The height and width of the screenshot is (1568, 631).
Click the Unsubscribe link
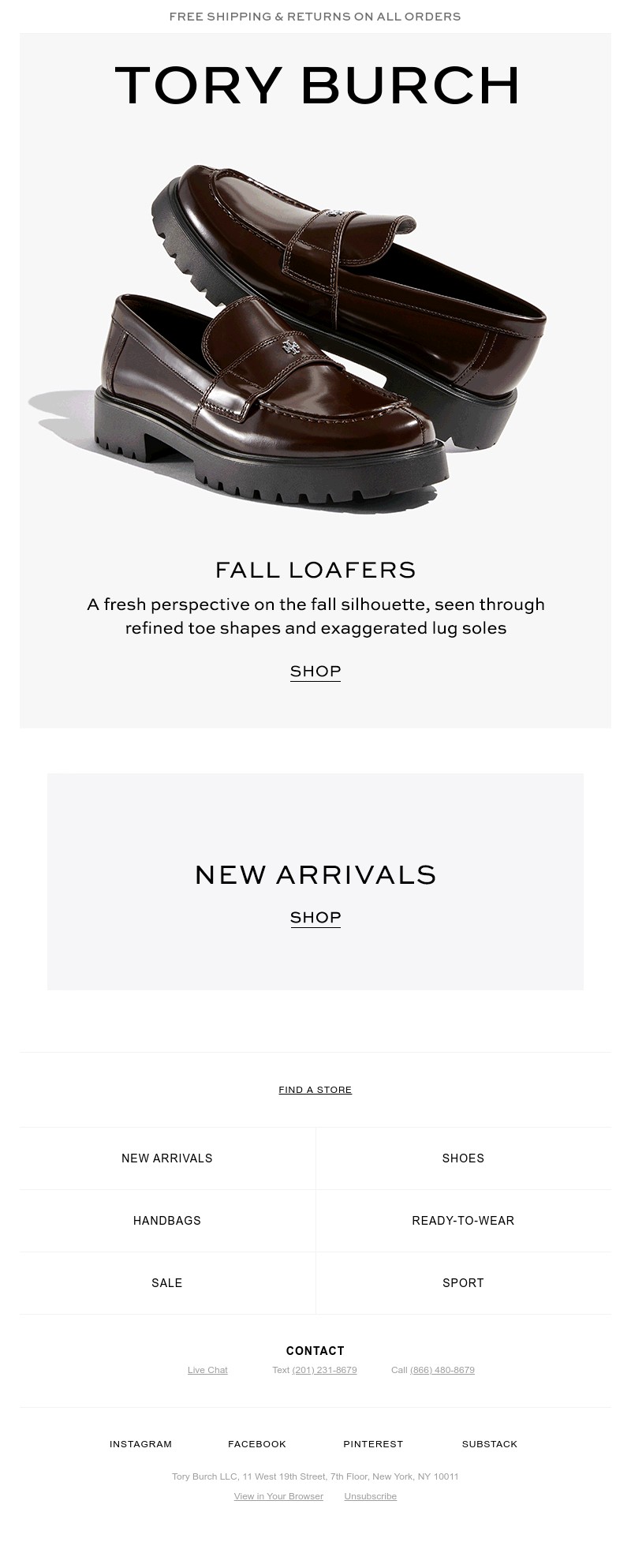click(371, 1496)
